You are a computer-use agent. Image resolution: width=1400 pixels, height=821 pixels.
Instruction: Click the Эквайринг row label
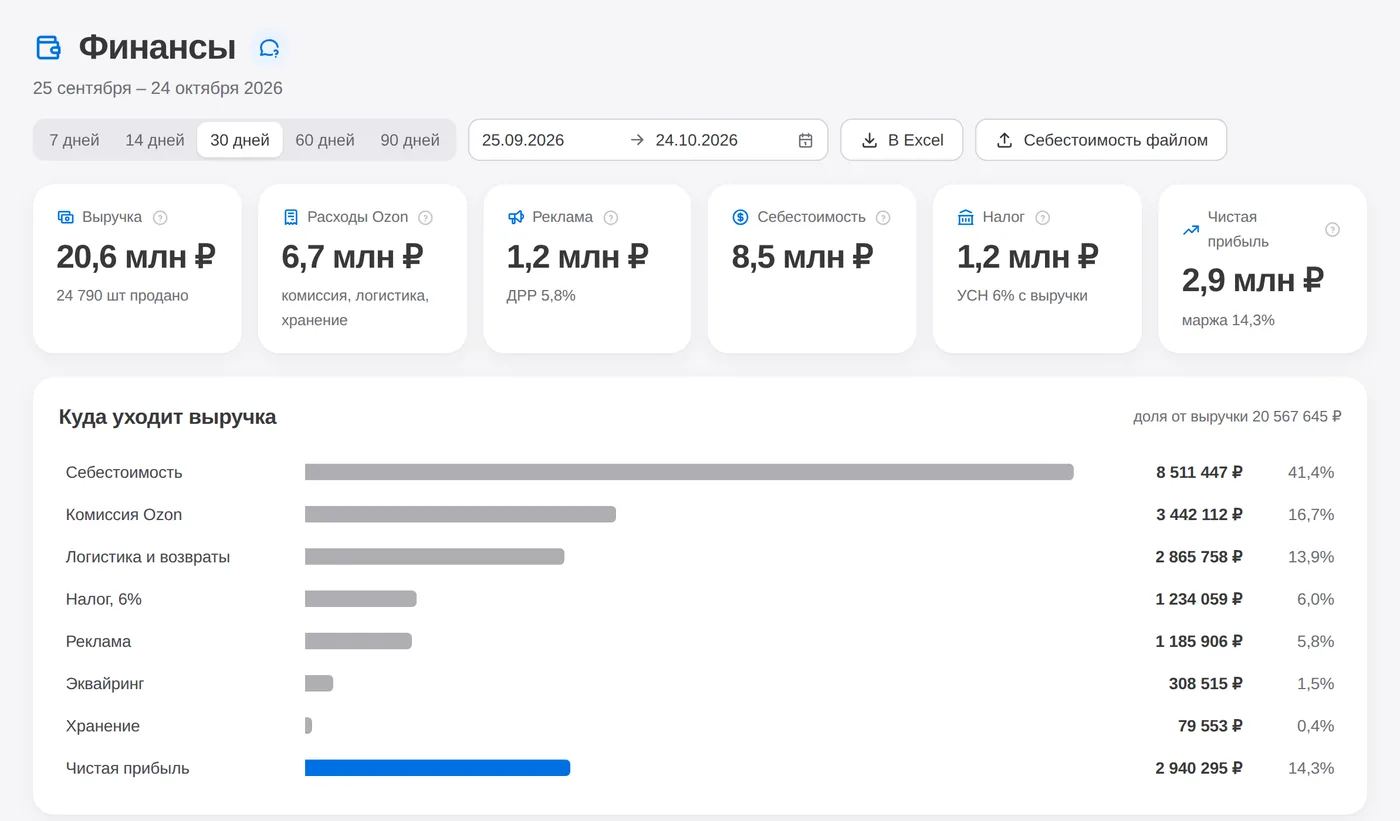coord(105,684)
